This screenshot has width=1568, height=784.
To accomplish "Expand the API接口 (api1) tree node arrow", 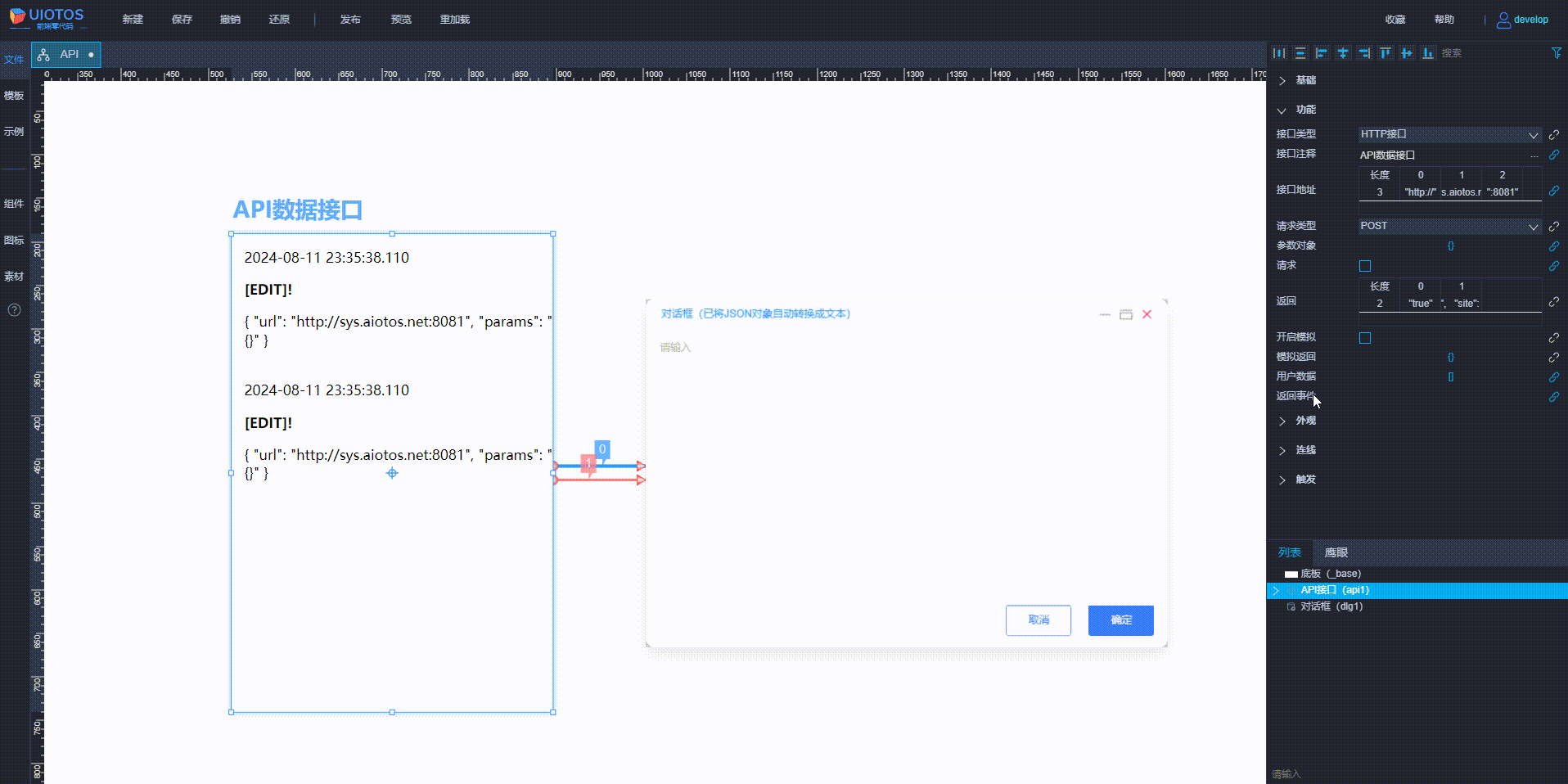I will pyautogui.click(x=1275, y=590).
